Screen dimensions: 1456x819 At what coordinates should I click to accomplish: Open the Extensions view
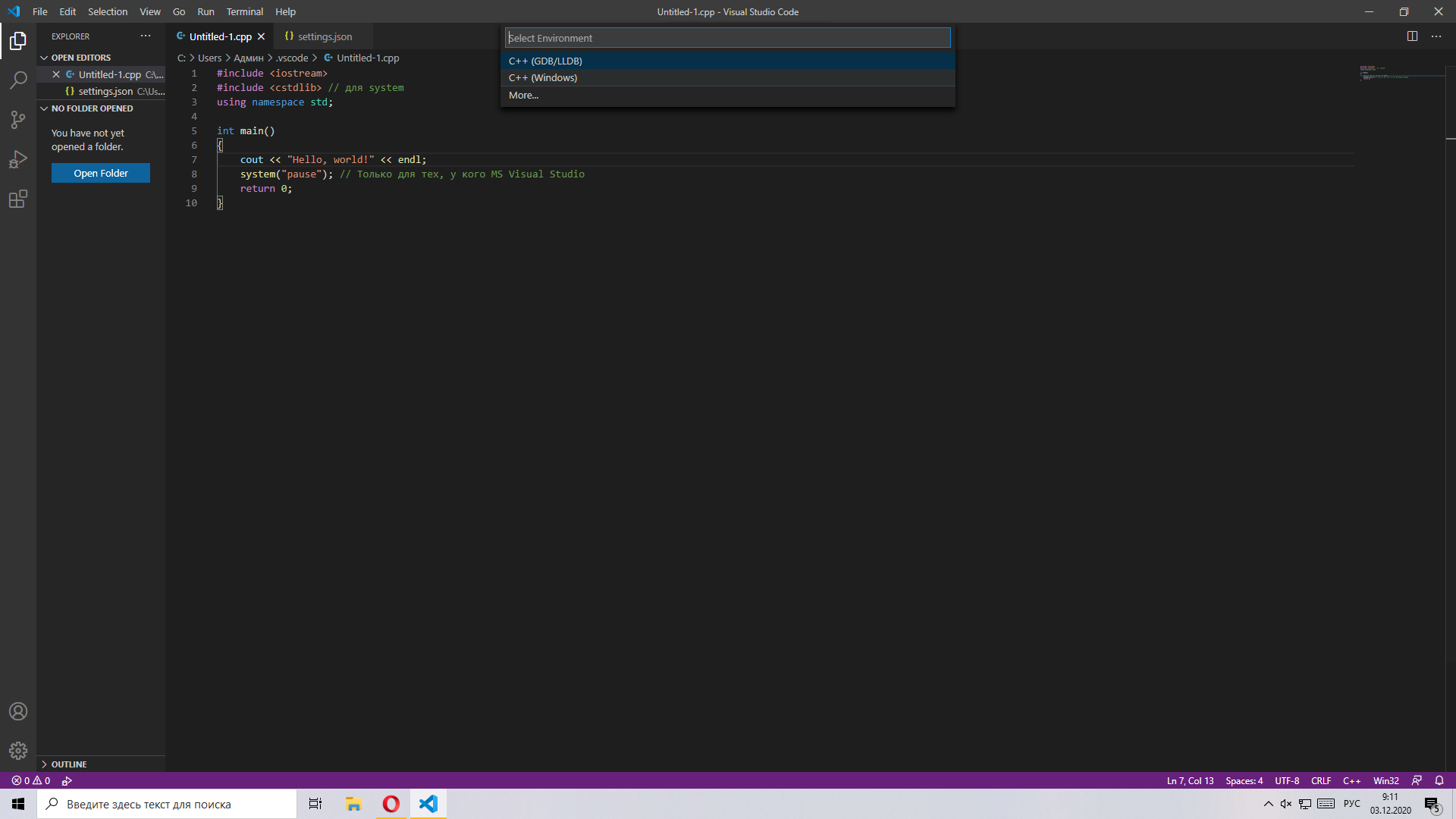point(18,199)
